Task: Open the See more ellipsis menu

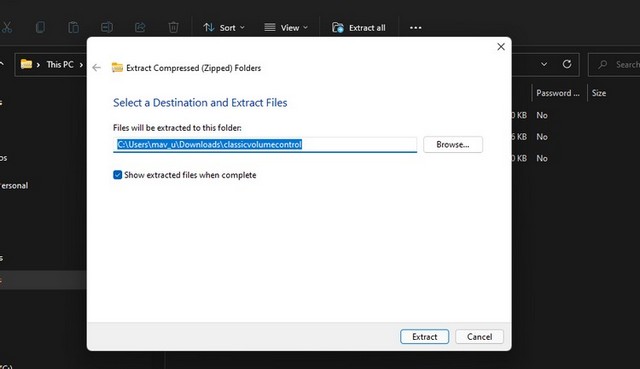Action: point(416,28)
